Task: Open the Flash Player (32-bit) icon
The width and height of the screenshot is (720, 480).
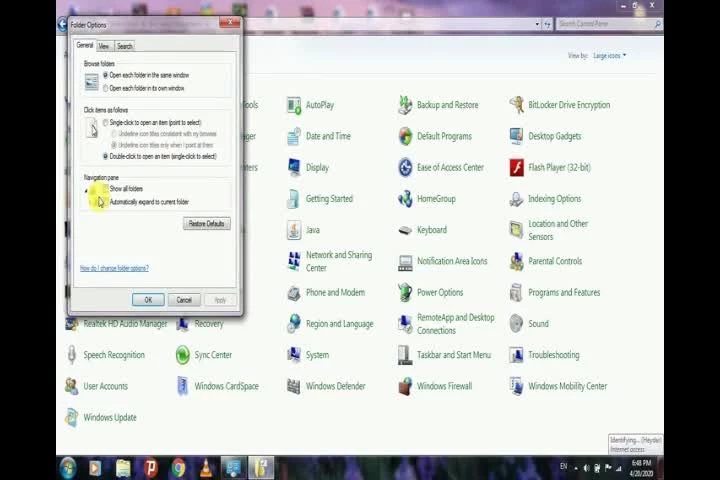Action: [x=517, y=167]
